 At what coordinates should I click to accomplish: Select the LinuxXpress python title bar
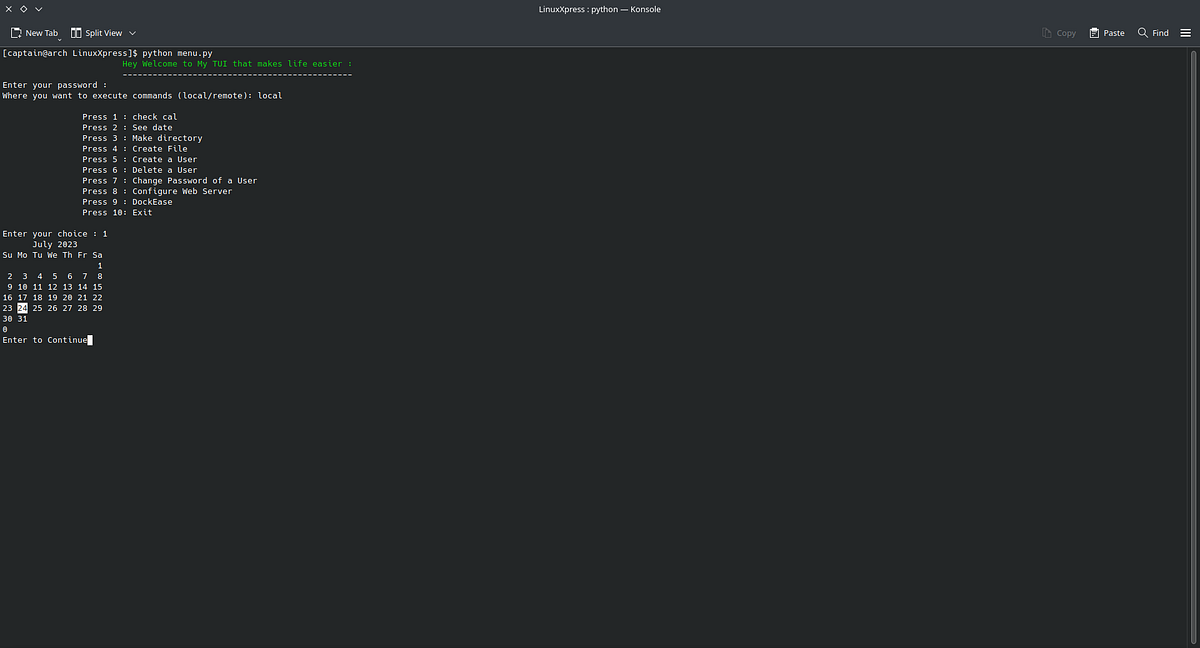click(x=599, y=9)
